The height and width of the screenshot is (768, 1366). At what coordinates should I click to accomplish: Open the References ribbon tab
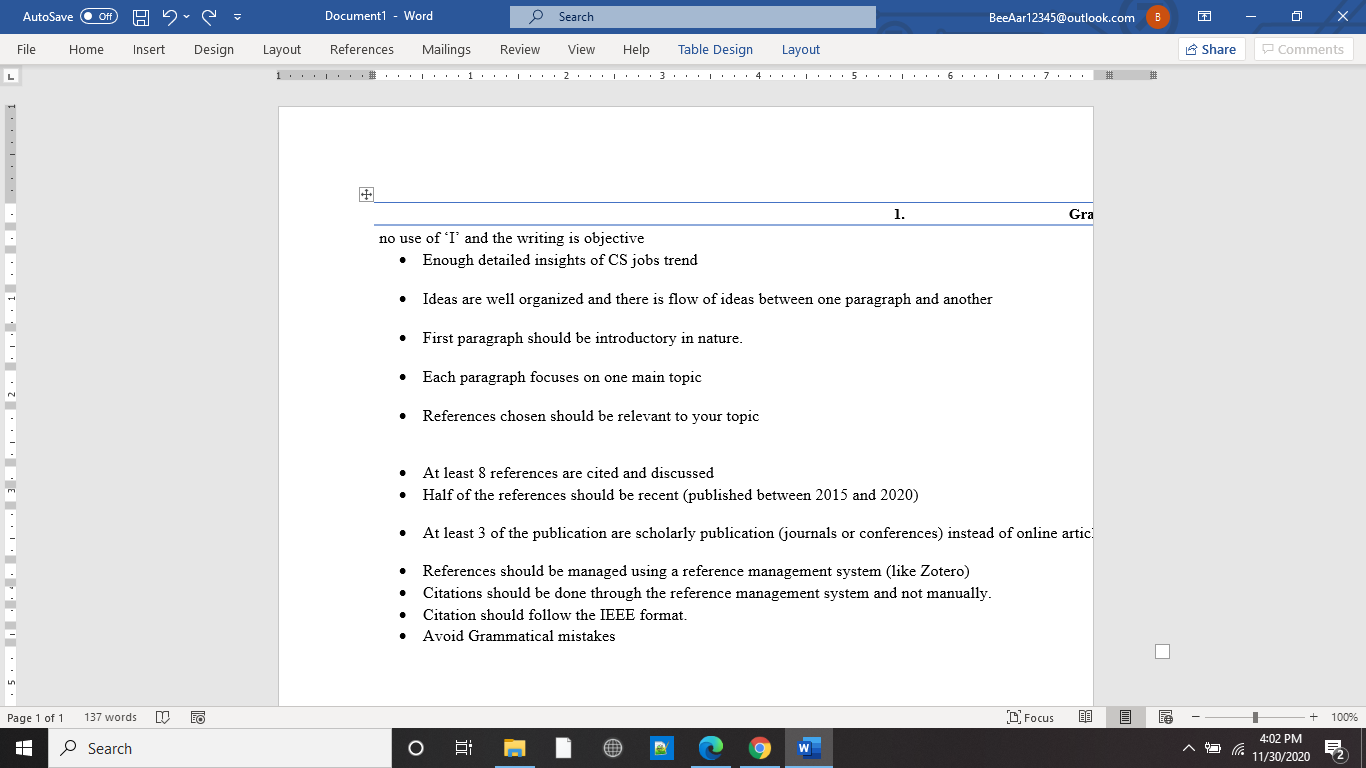(362, 49)
